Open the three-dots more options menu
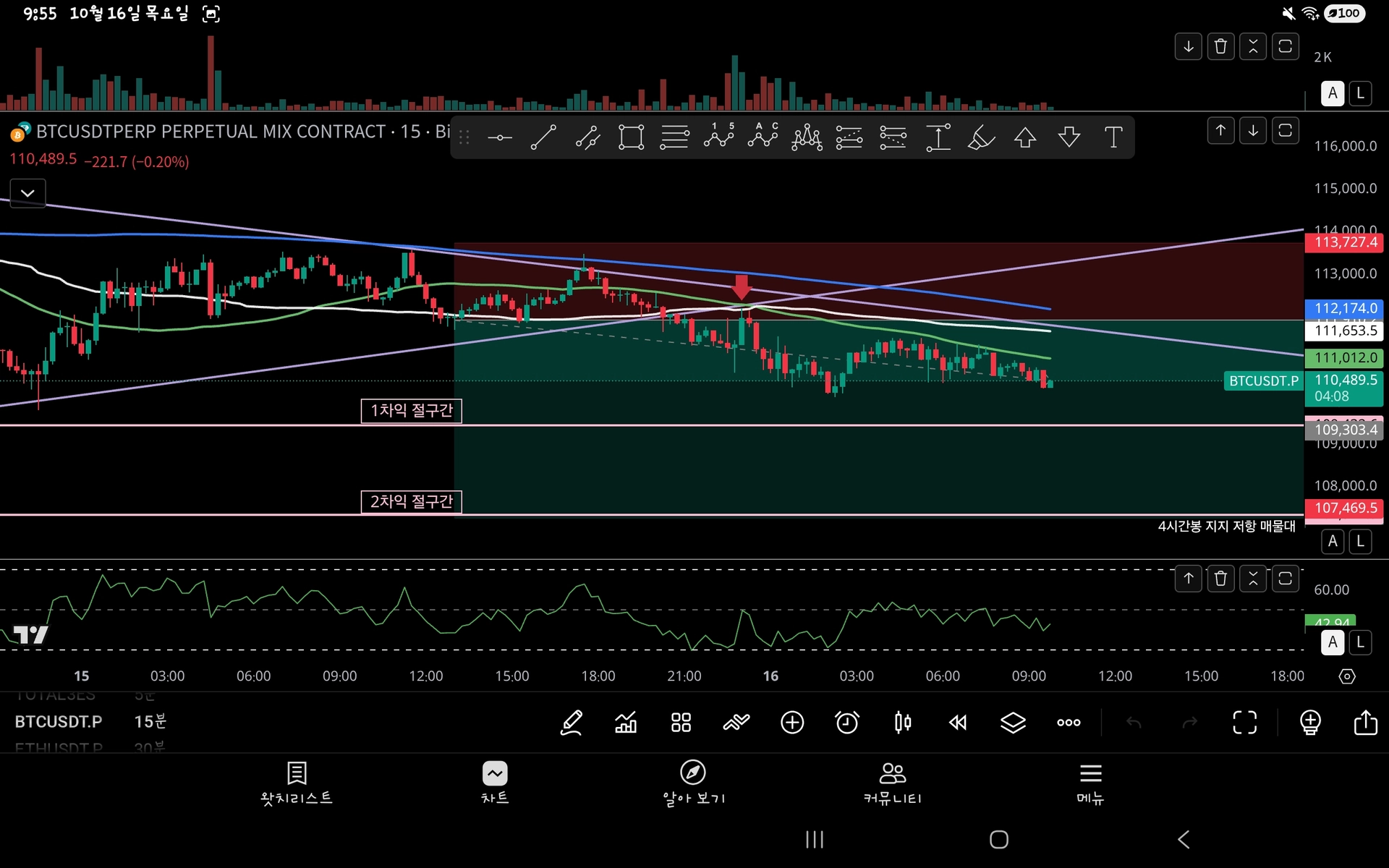The height and width of the screenshot is (868, 1389). pyautogui.click(x=1069, y=722)
